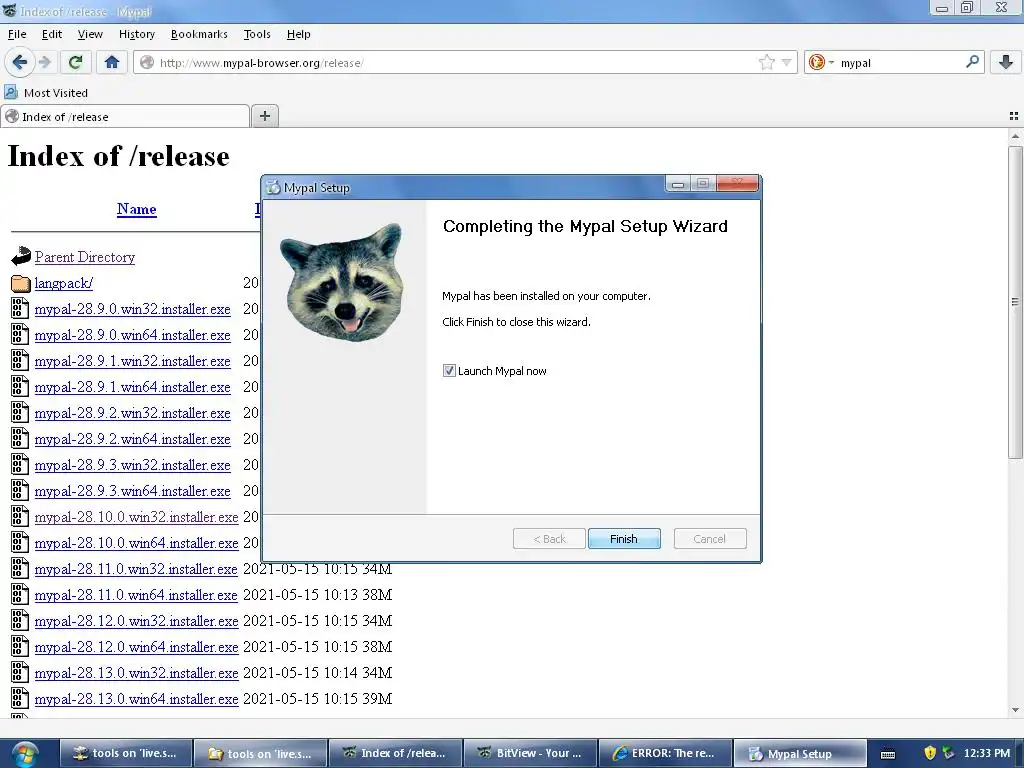Click Finish in the Mypal Setup wizard
1024x768 pixels.
tap(624, 539)
